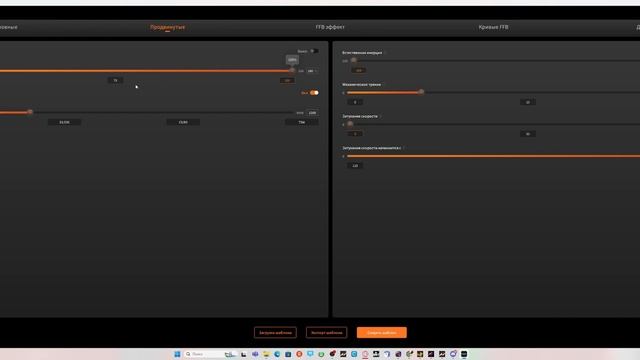Click the orange Создать шаблон button
Image resolution: width=640 pixels, height=360 pixels.
pyautogui.click(x=382, y=333)
